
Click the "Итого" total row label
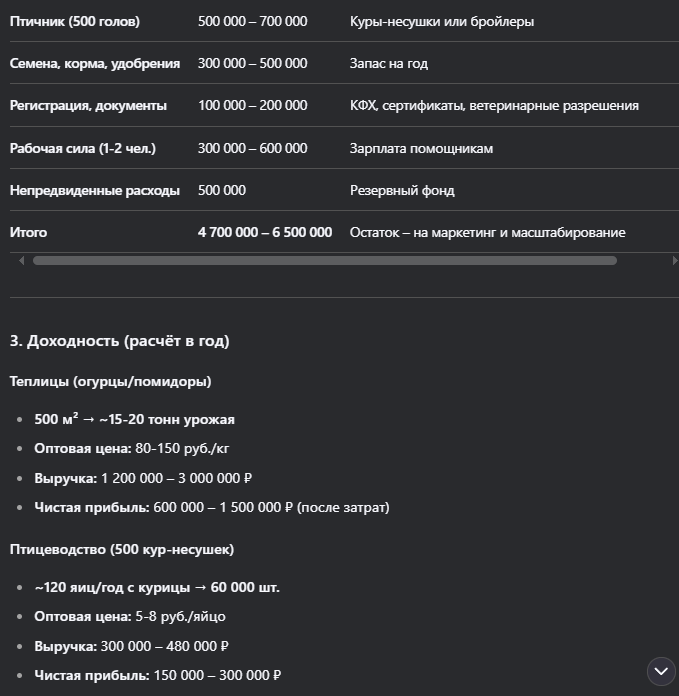point(28,232)
